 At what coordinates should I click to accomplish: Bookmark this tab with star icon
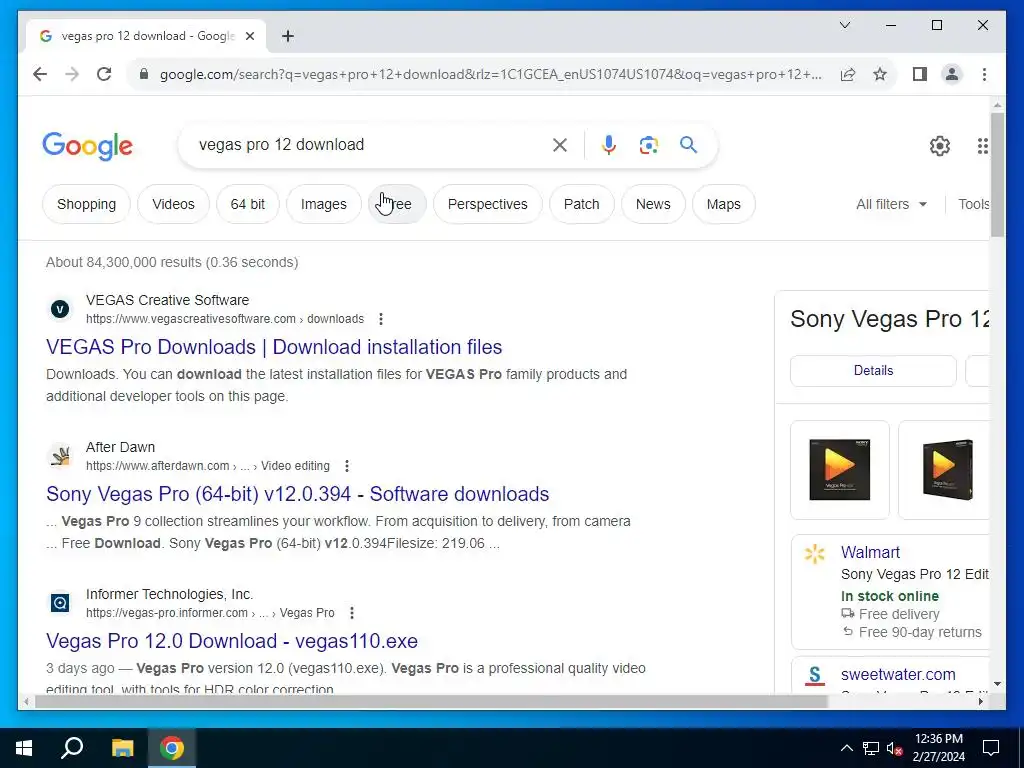(x=880, y=74)
